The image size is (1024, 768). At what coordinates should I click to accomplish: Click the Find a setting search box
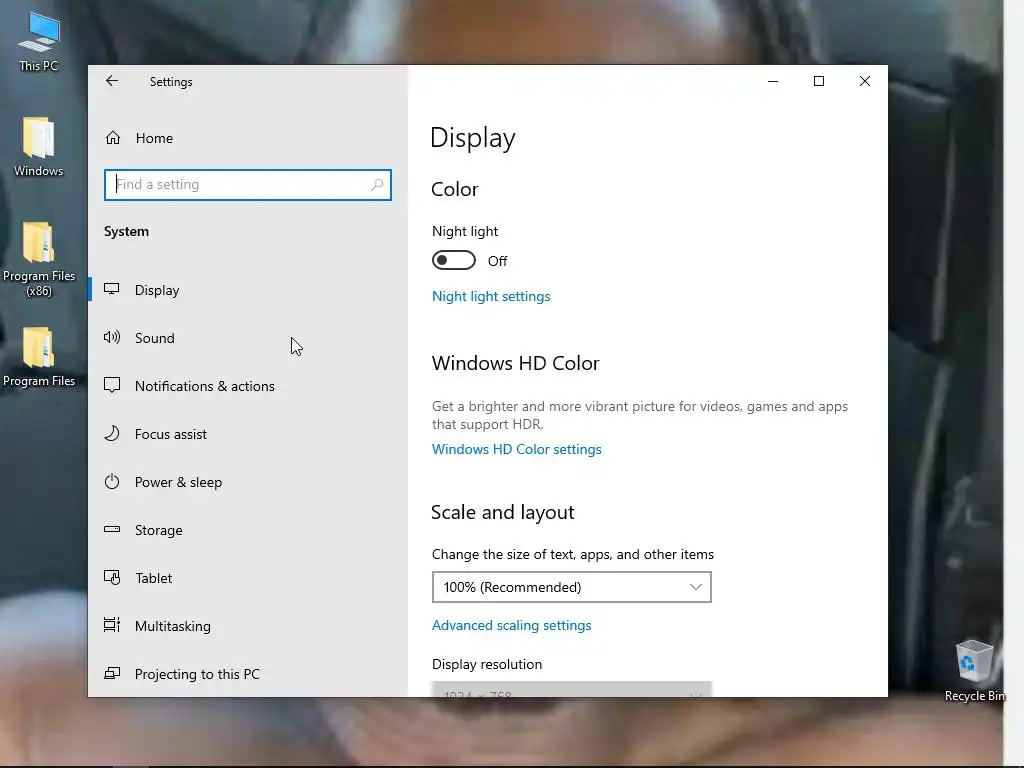[248, 185]
